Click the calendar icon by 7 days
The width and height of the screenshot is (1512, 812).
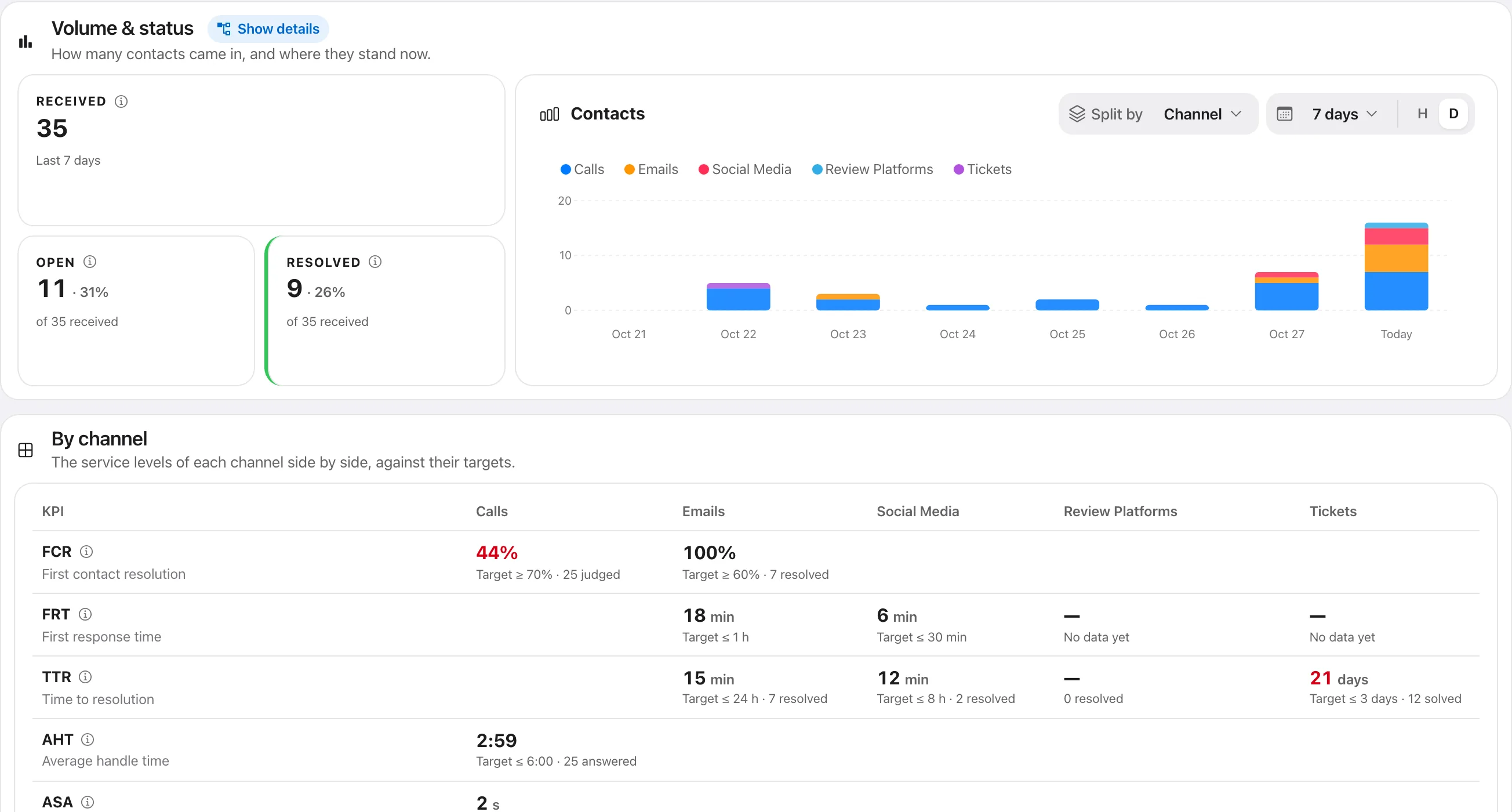pyautogui.click(x=1284, y=114)
